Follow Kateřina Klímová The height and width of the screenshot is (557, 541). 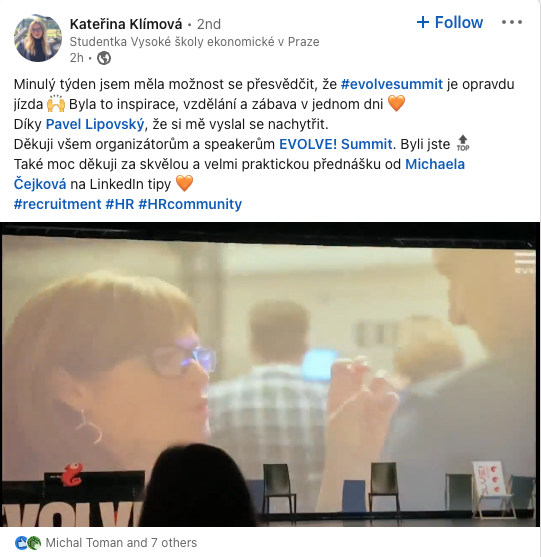(x=450, y=22)
